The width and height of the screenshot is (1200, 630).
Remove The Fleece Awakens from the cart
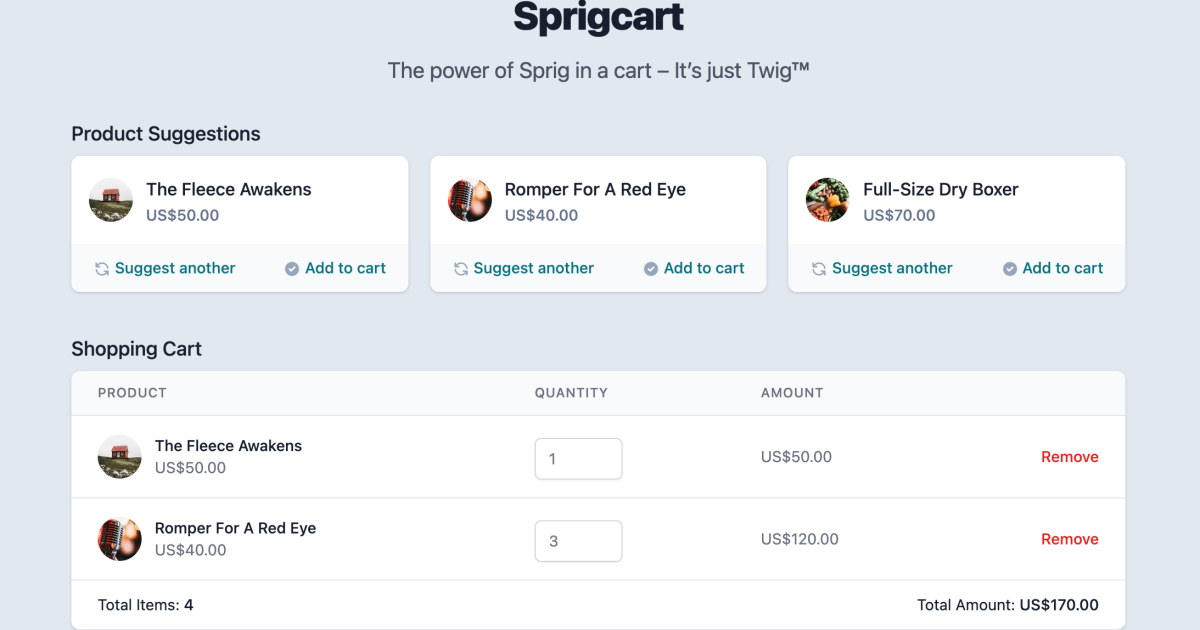coord(1069,457)
